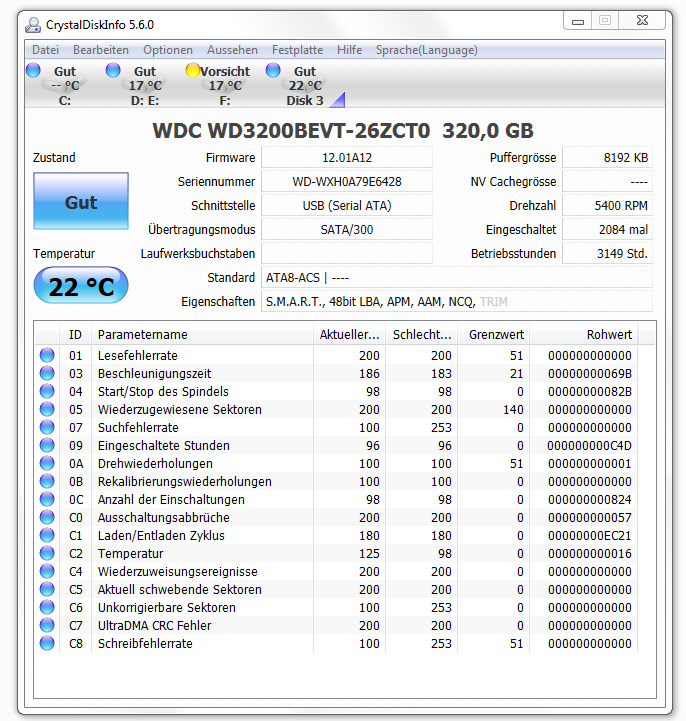The width and height of the screenshot is (686, 721).
Task: Click status orb of Suchfehlerrate row
Action: [x=47, y=427]
